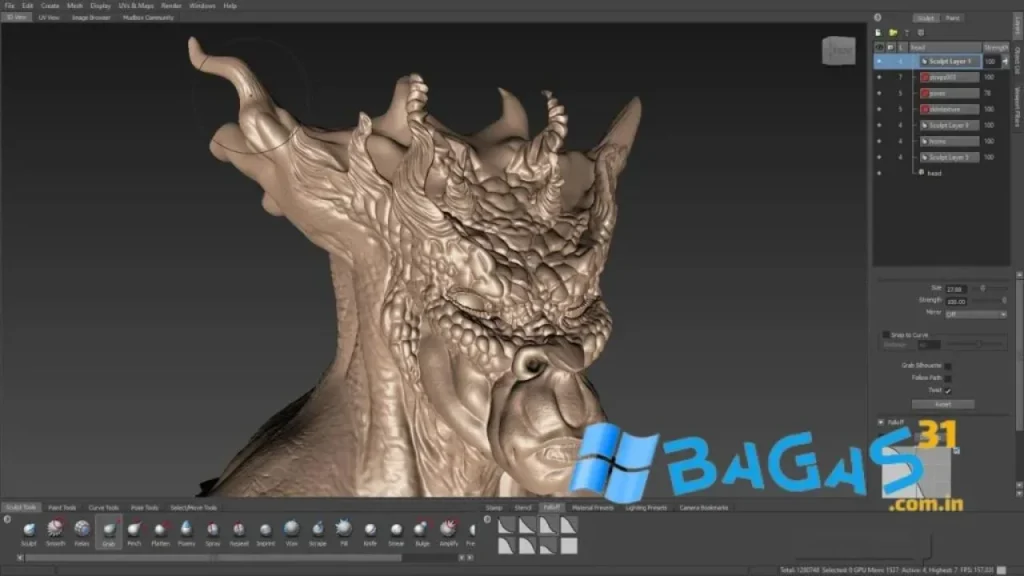The width and height of the screenshot is (1024, 576).
Task: Select the Foamy brush tool
Action: 186,532
